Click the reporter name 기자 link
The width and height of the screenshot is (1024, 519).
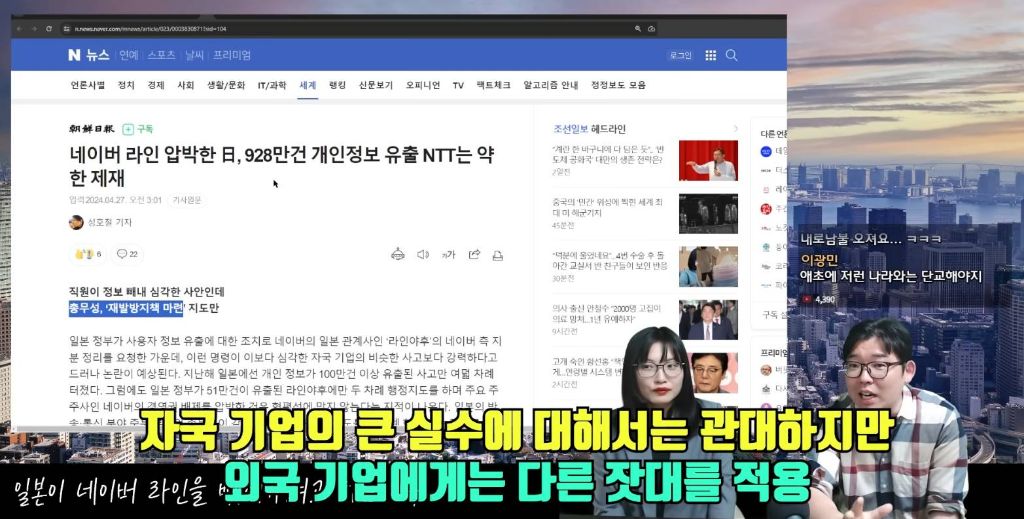click(x=110, y=222)
